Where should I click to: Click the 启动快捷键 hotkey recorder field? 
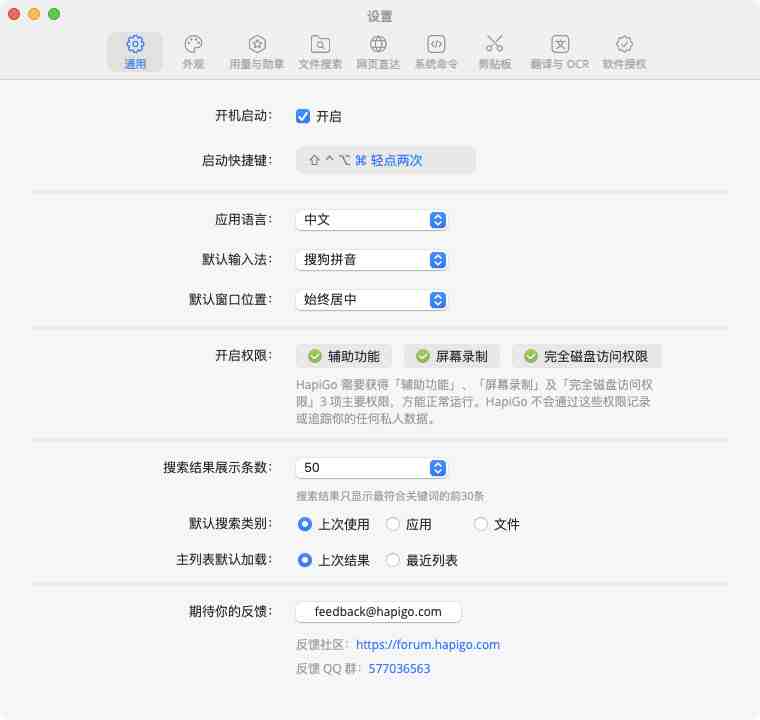(386, 160)
